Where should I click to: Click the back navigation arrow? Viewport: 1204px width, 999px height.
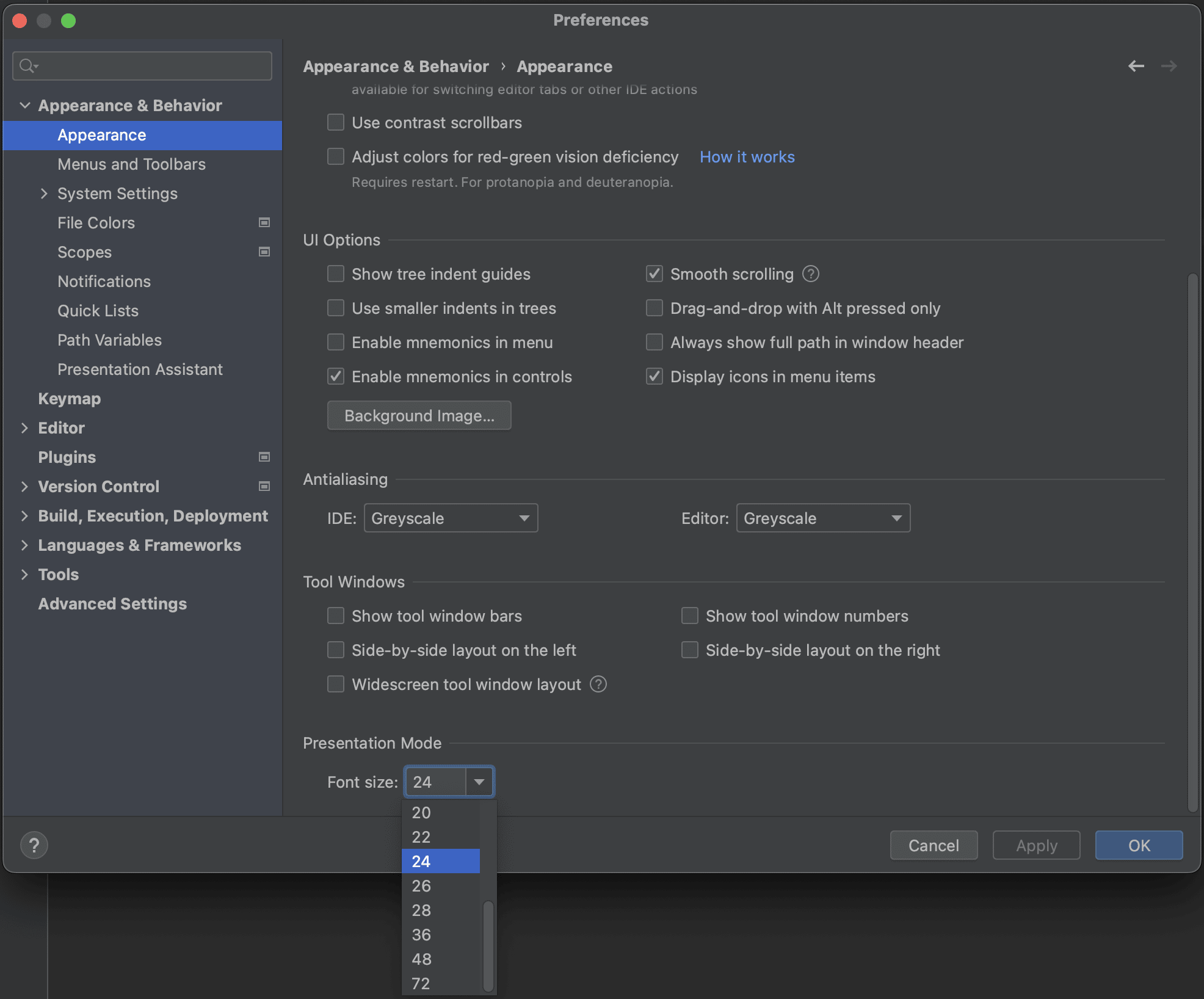pyautogui.click(x=1136, y=66)
